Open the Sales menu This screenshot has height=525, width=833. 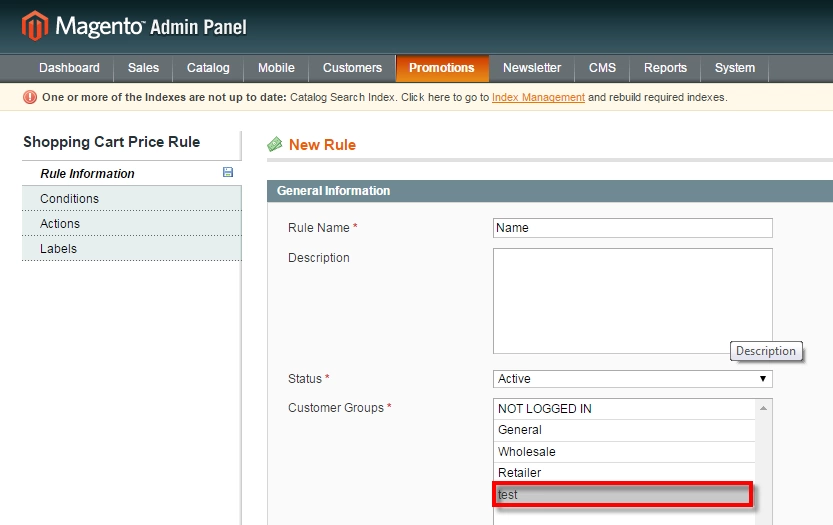tap(143, 68)
